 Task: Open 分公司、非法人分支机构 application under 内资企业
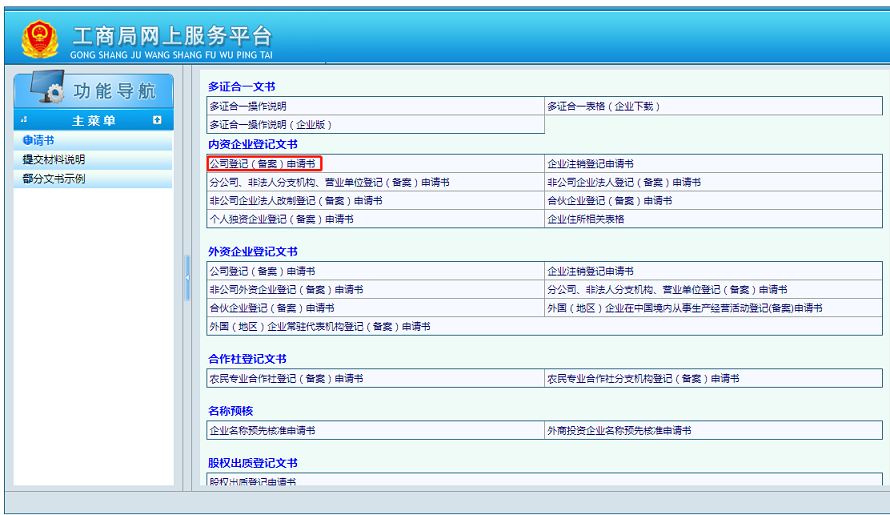[x=329, y=182]
